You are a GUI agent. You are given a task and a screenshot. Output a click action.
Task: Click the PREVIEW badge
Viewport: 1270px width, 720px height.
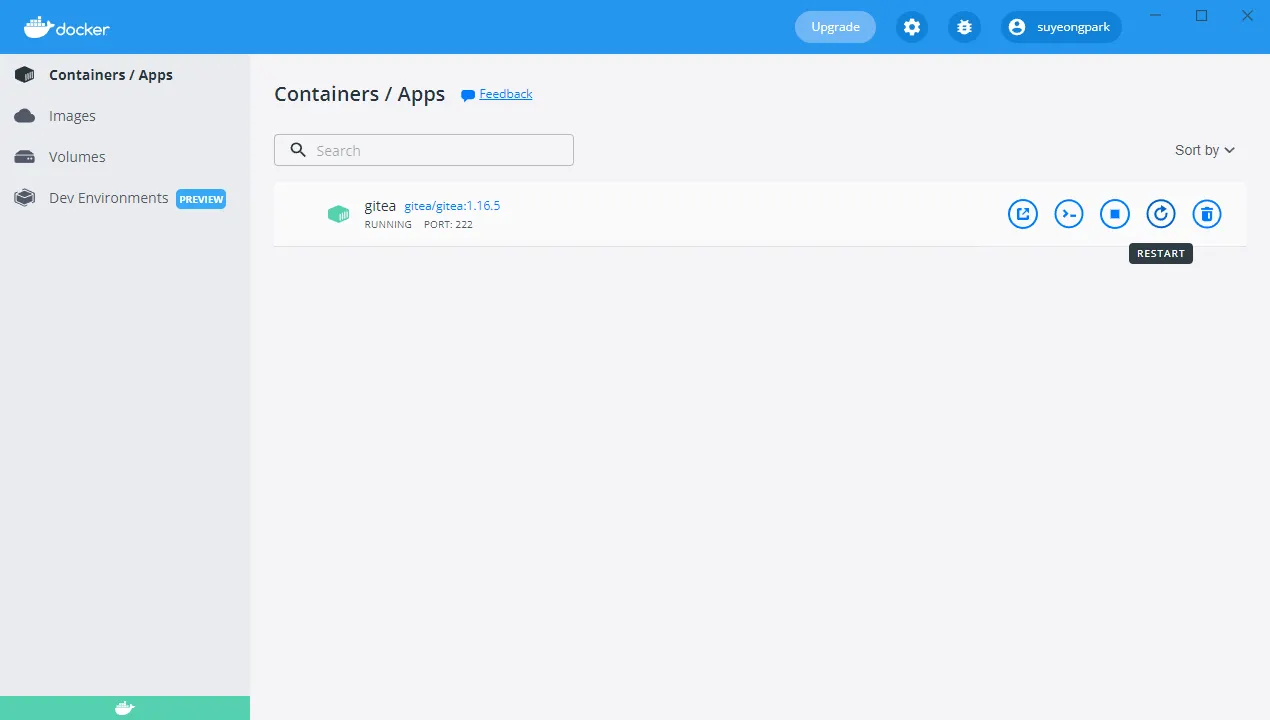pyautogui.click(x=201, y=199)
